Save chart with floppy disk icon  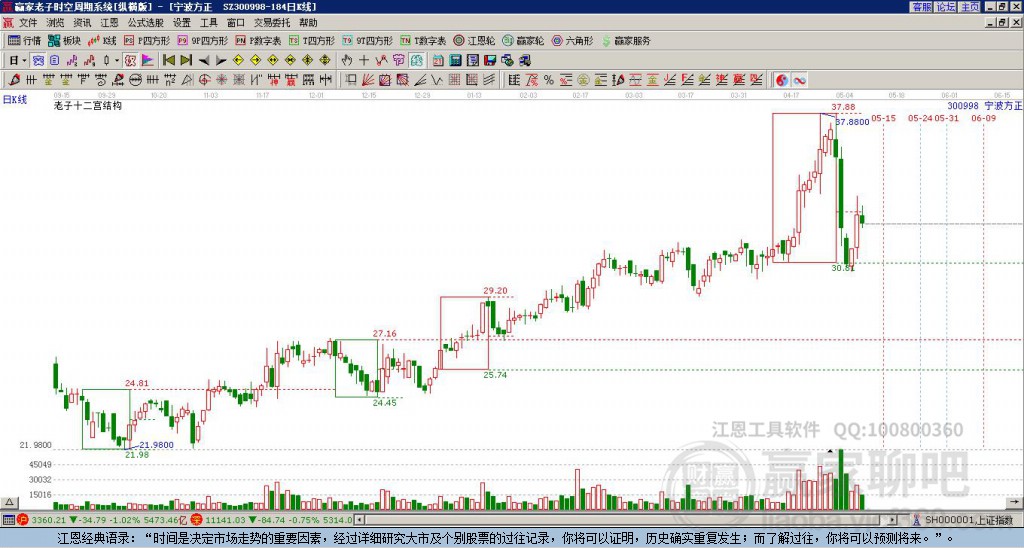coord(490,61)
